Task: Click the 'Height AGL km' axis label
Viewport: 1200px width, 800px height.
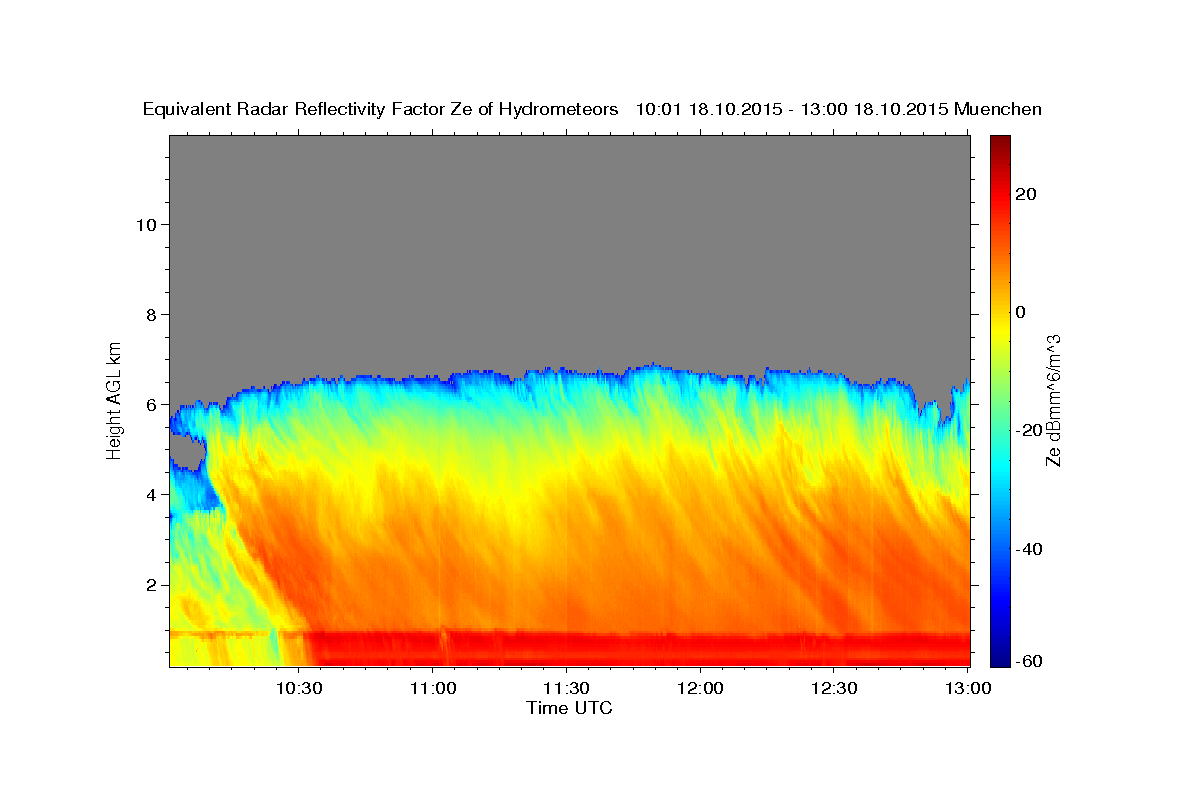Action: click(x=115, y=399)
